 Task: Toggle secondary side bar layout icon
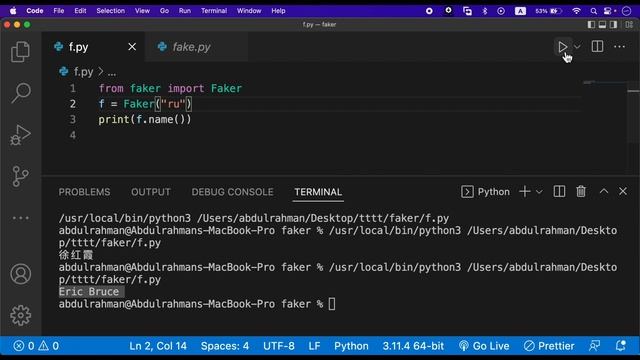pyautogui.click(x=613, y=24)
